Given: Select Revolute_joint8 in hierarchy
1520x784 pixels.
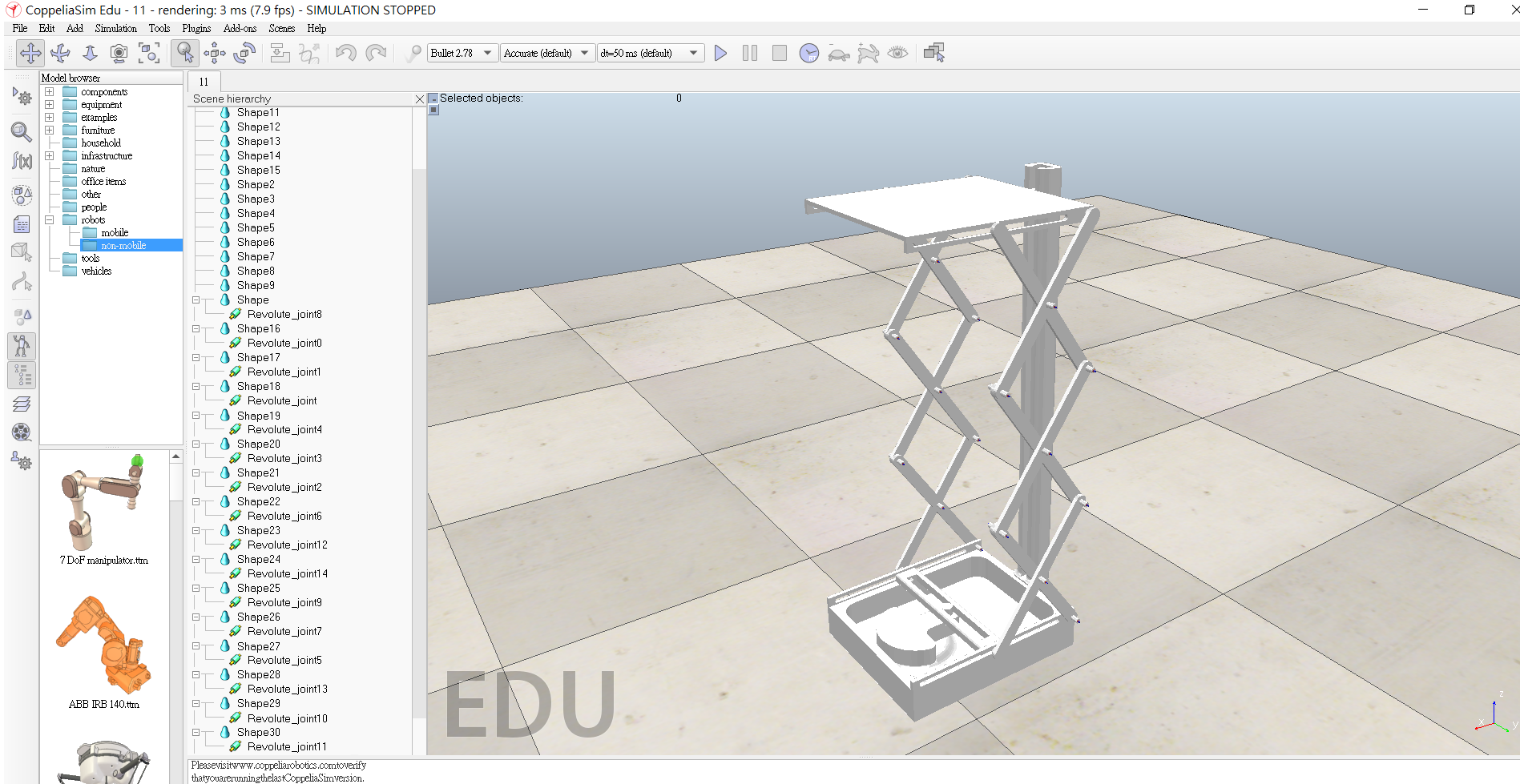Looking at the screenshot, I should tap(284, 315).
